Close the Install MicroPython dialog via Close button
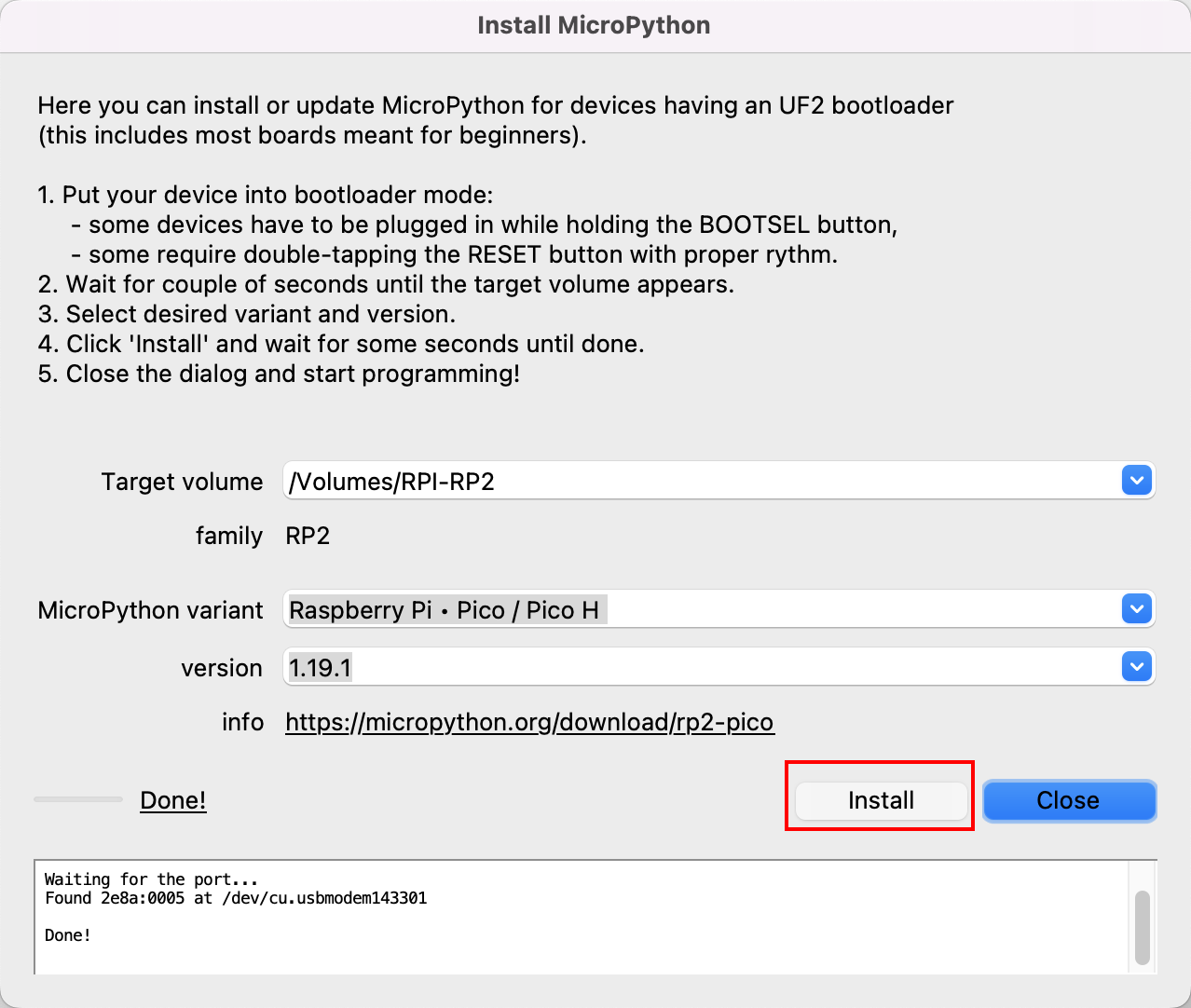Screen dimensions: 1191x1008 [x=1069, y=800]
